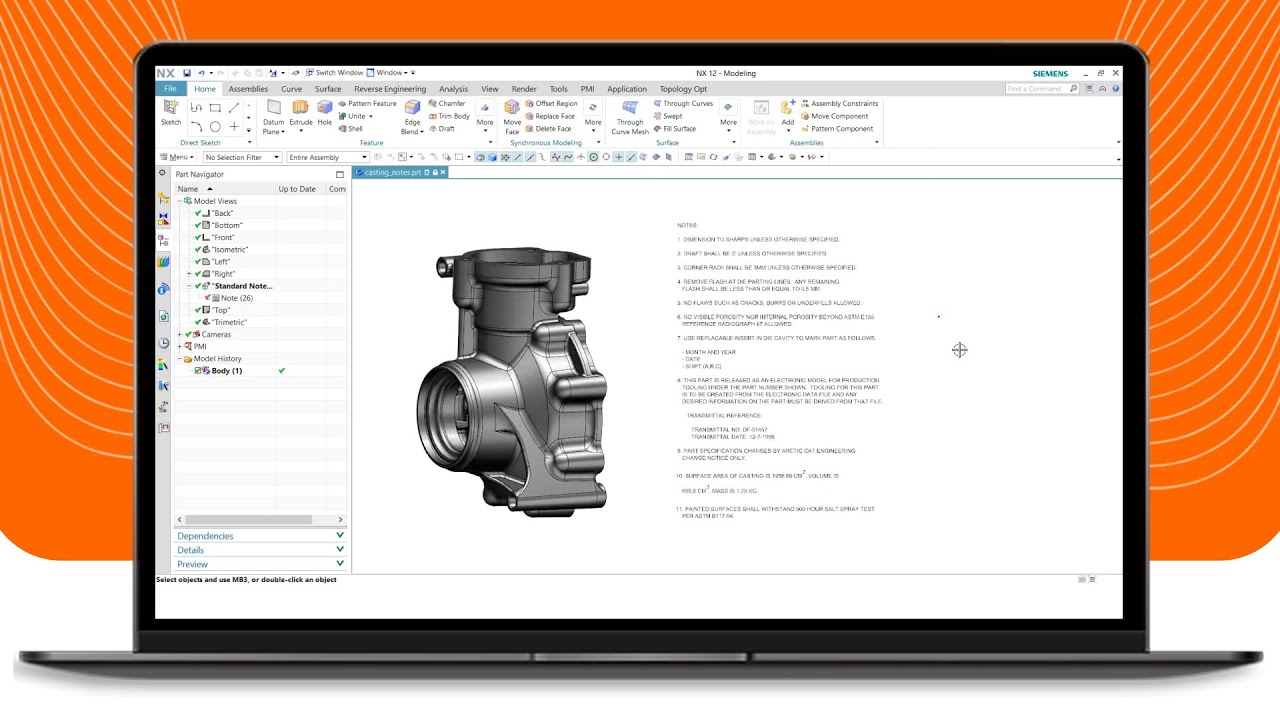The height and width of the screenshot is (720, 1280).
Task: Toggle the Body (1) checkbox
Action: click(198, 371)
